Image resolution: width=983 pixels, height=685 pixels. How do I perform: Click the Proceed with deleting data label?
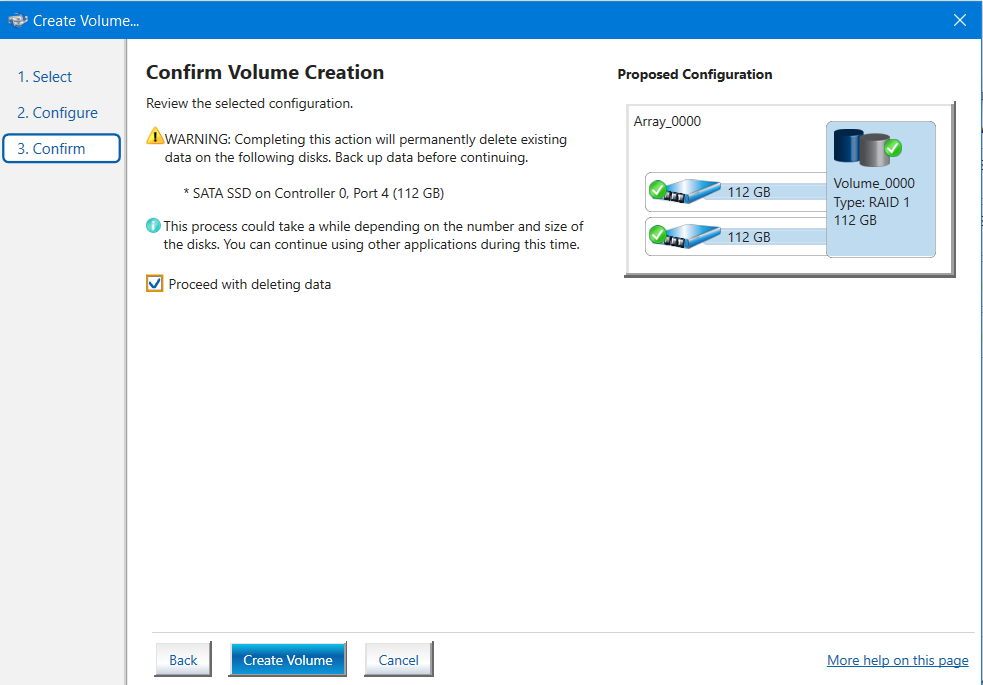250,284
